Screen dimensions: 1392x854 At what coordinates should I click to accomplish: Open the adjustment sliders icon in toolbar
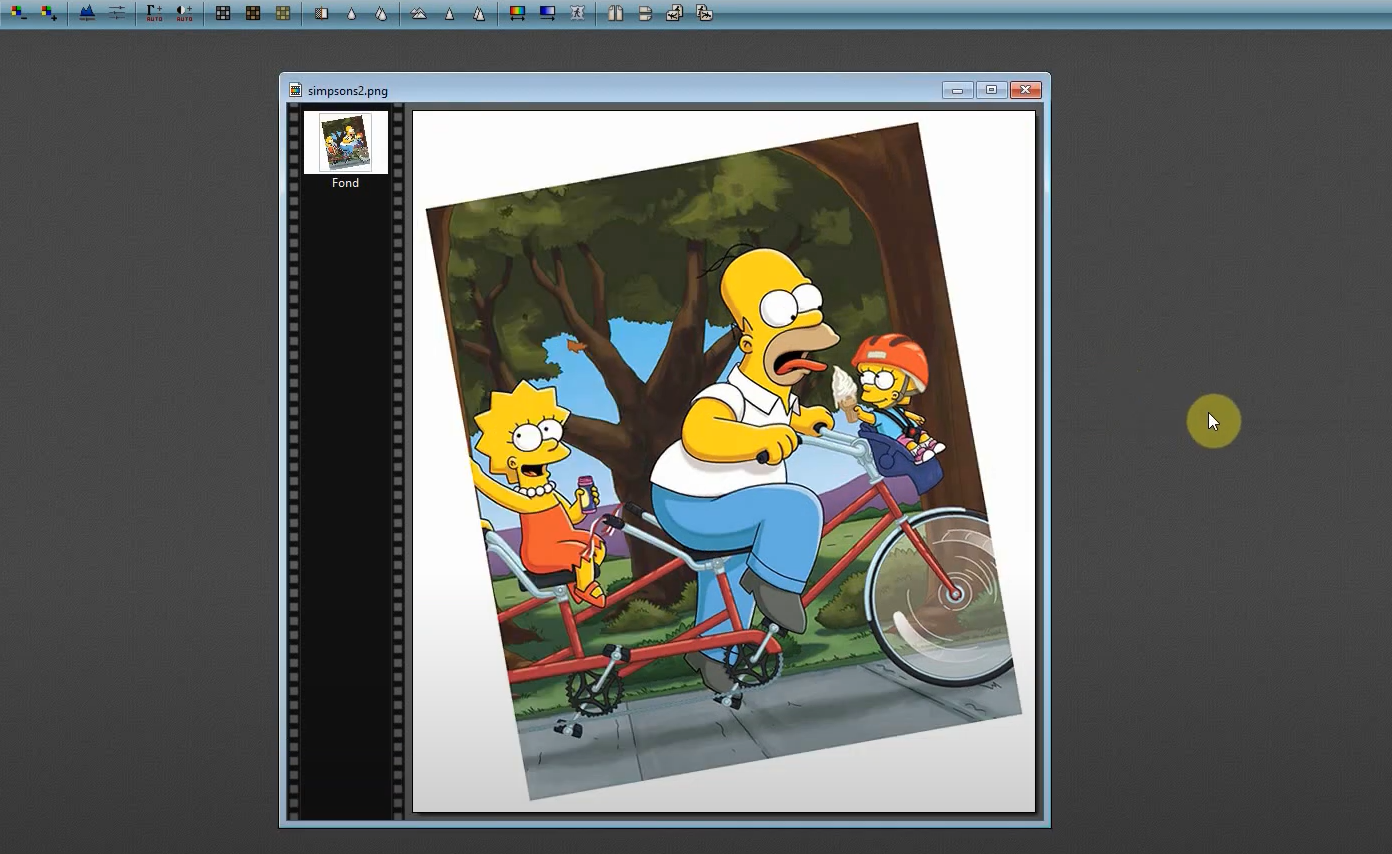(x=117, y=14)
